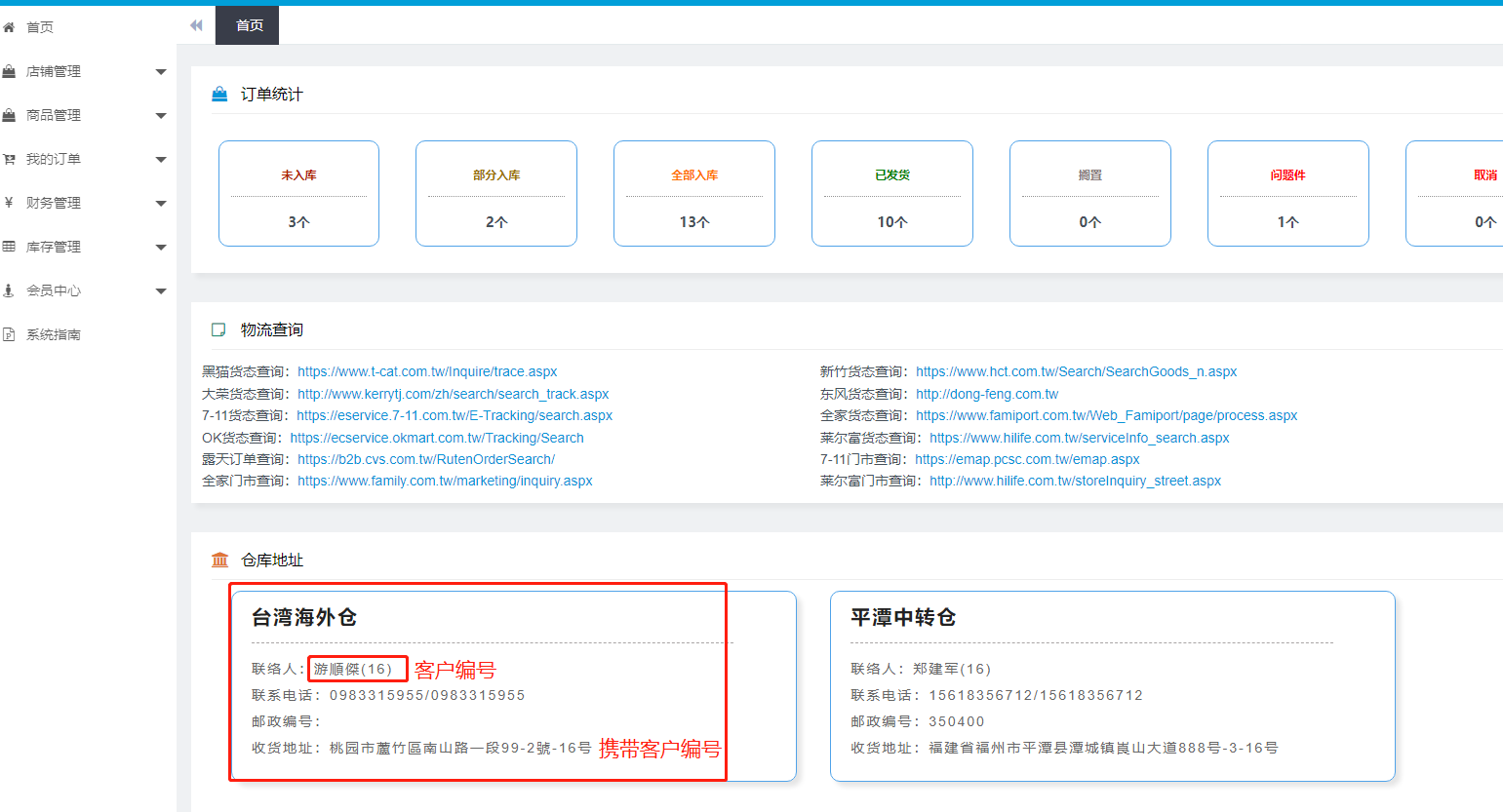Open 系统指南 menu item

(54, 334)
